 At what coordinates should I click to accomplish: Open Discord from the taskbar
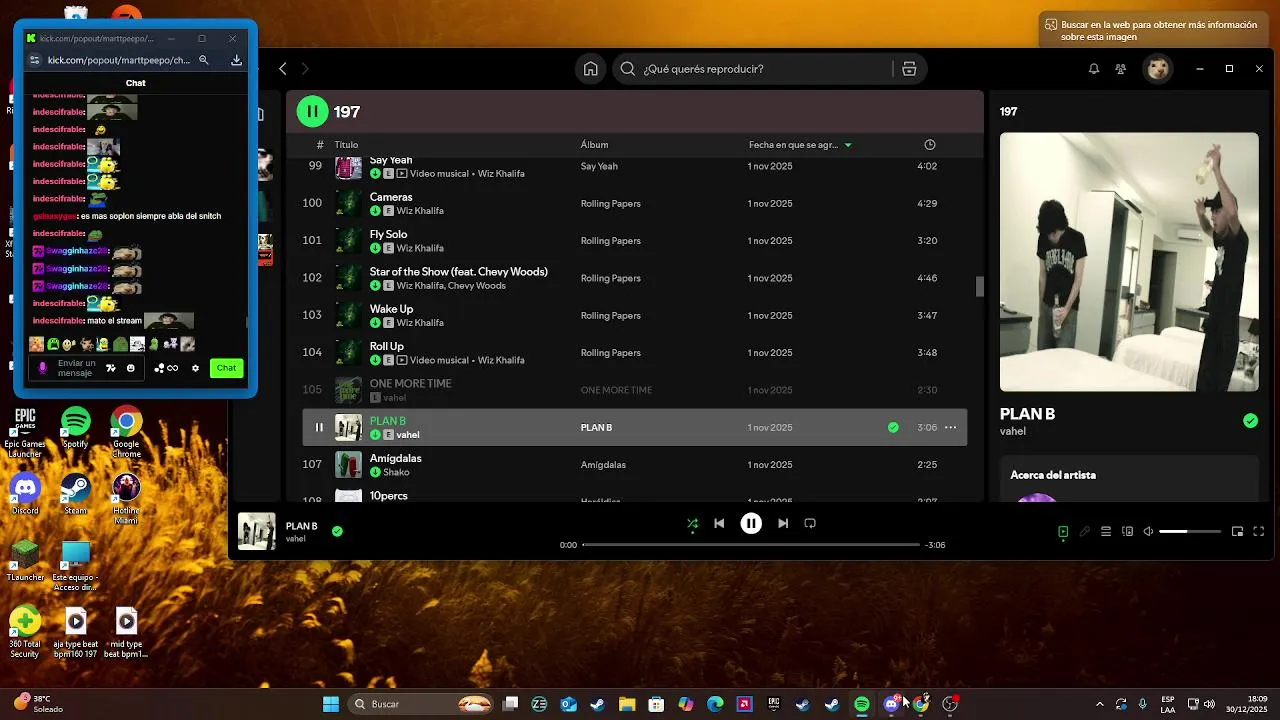pos(891,704)
